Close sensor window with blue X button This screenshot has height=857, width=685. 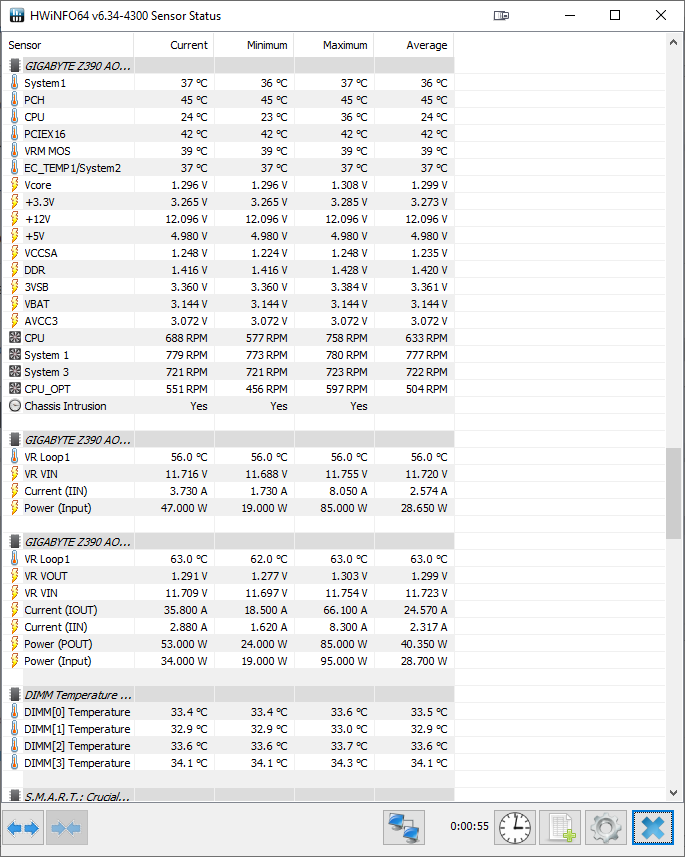tap(653, 827)
